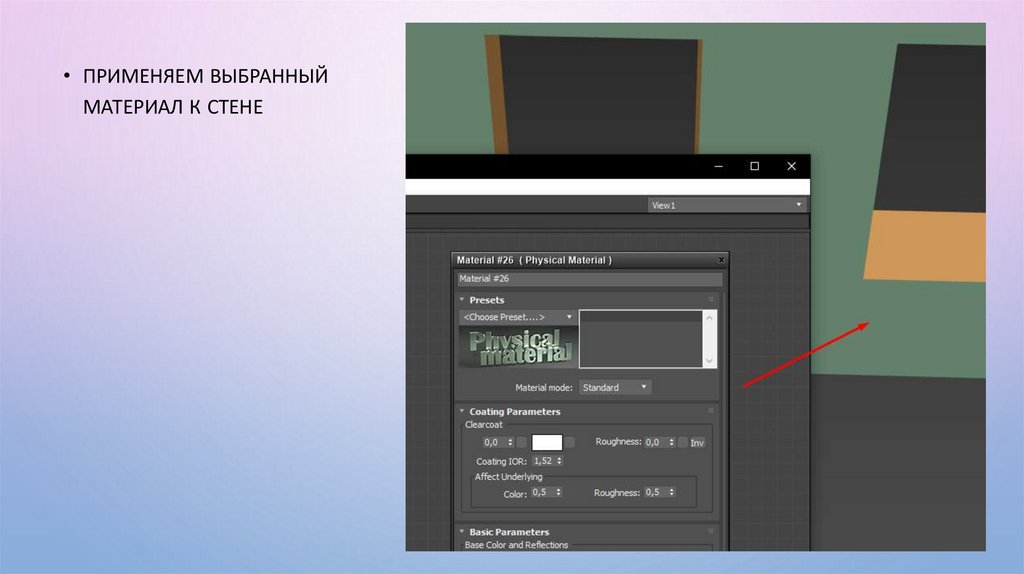Close the material editor window
The height and width of the screenshot is (574, 1024).
click(x=792, y=167)
